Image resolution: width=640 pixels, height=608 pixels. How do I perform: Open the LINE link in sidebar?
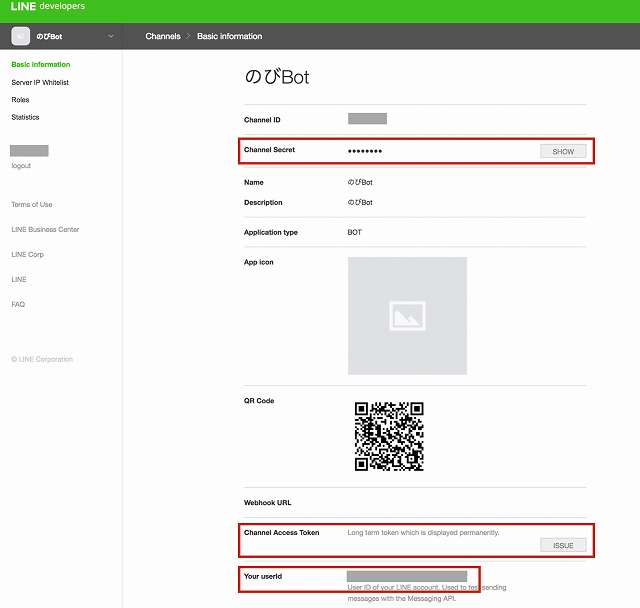tap(19, 280)
